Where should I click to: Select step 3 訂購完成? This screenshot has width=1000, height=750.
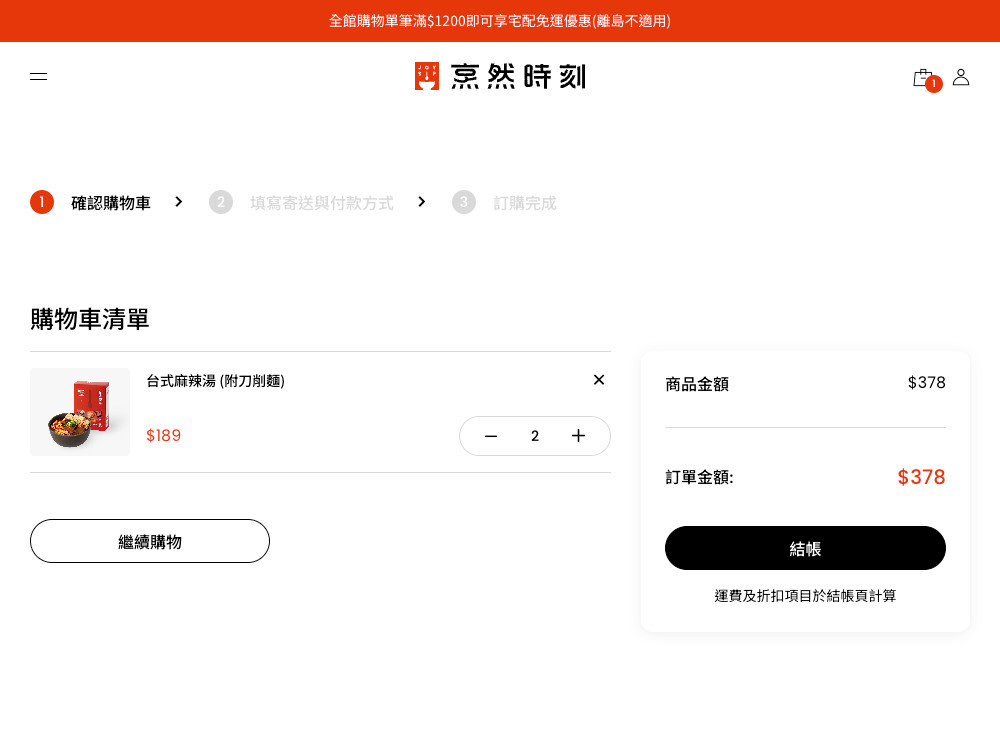(x=504, y=202)
